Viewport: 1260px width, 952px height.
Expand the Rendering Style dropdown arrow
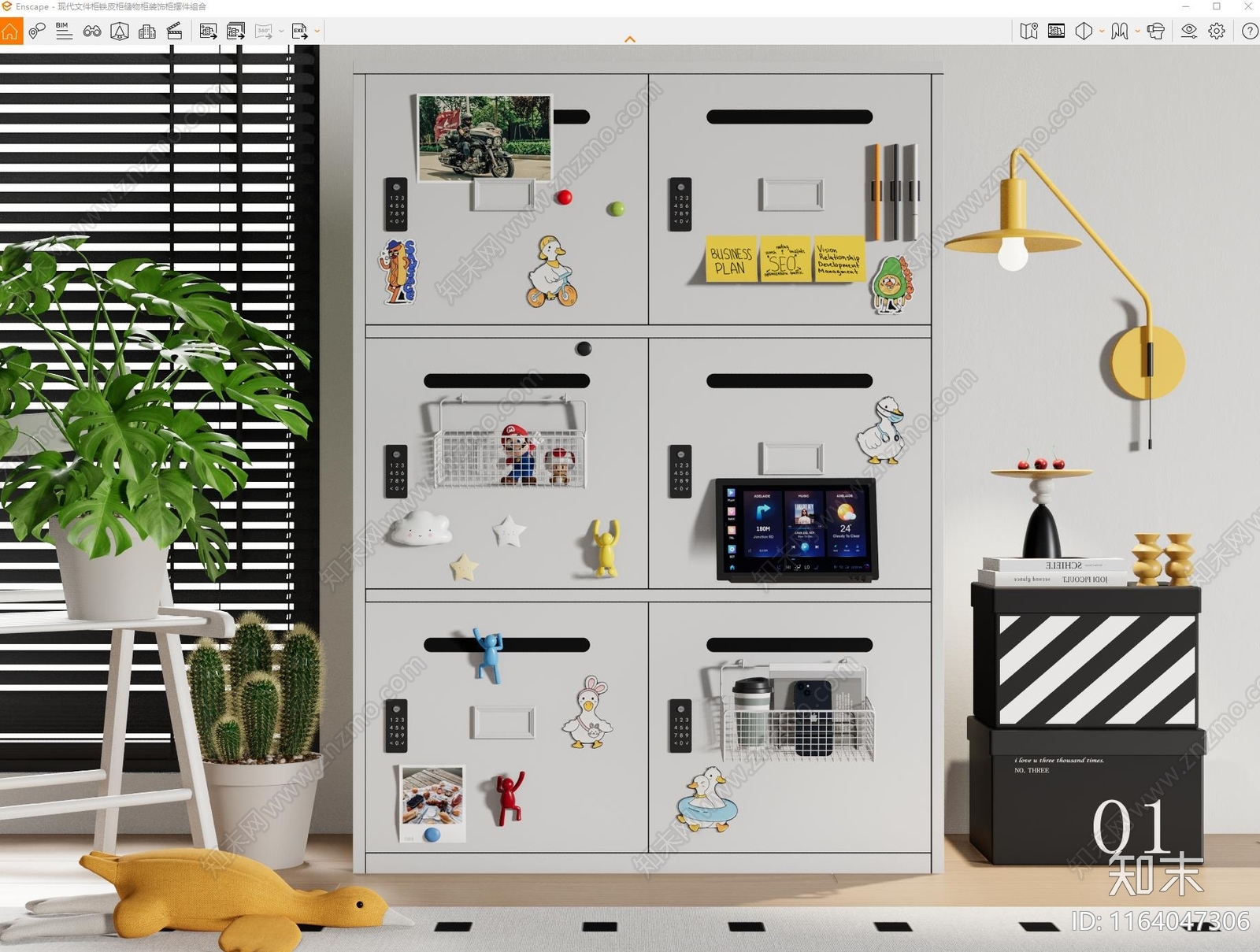1102,31
